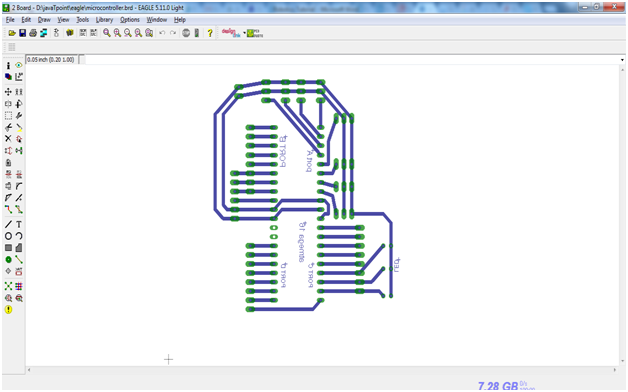Click the Zoom to fit icon
The image size is (628, 392).
pos(107,33)
